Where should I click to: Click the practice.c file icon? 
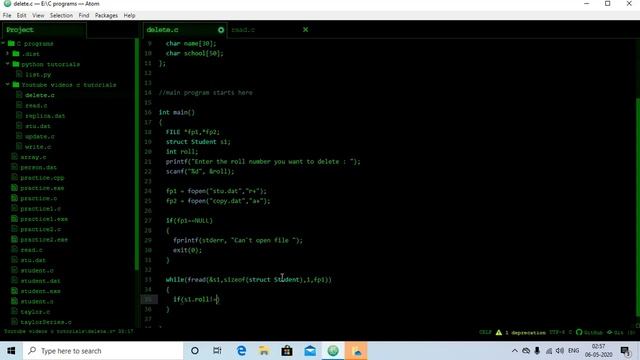[14, 198]
